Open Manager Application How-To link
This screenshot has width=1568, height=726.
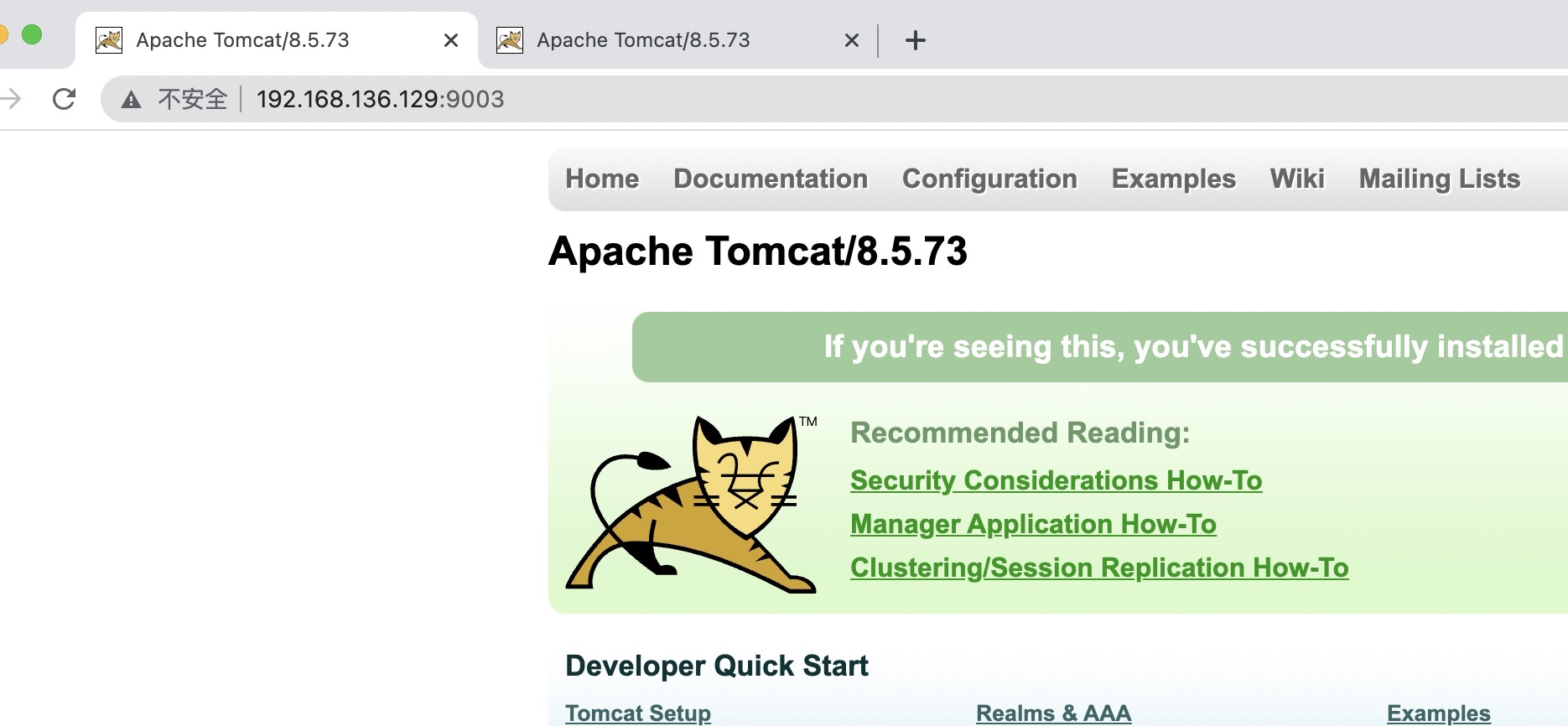point(1033,524)
